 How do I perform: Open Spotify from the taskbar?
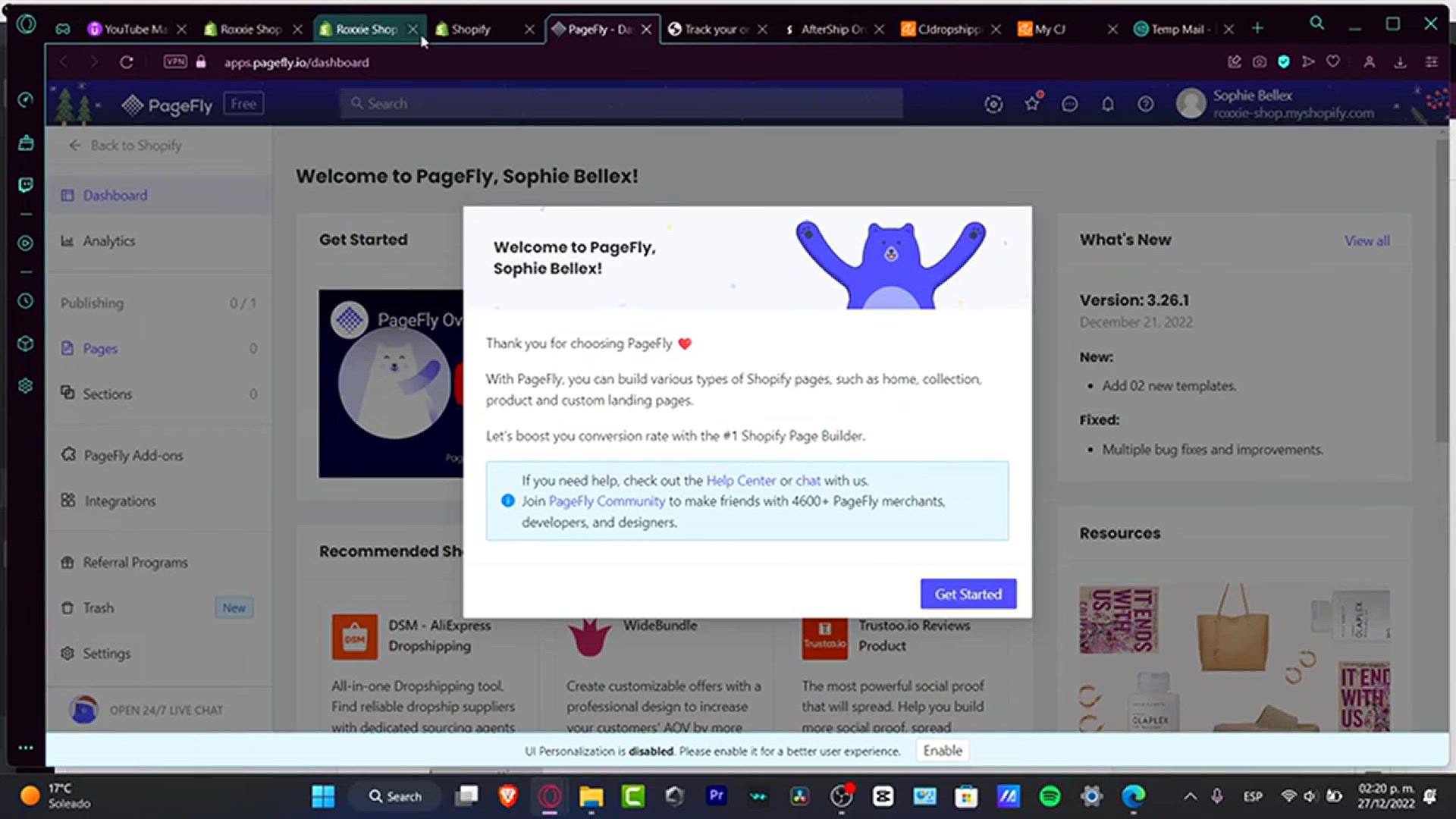coord(1050,796)
